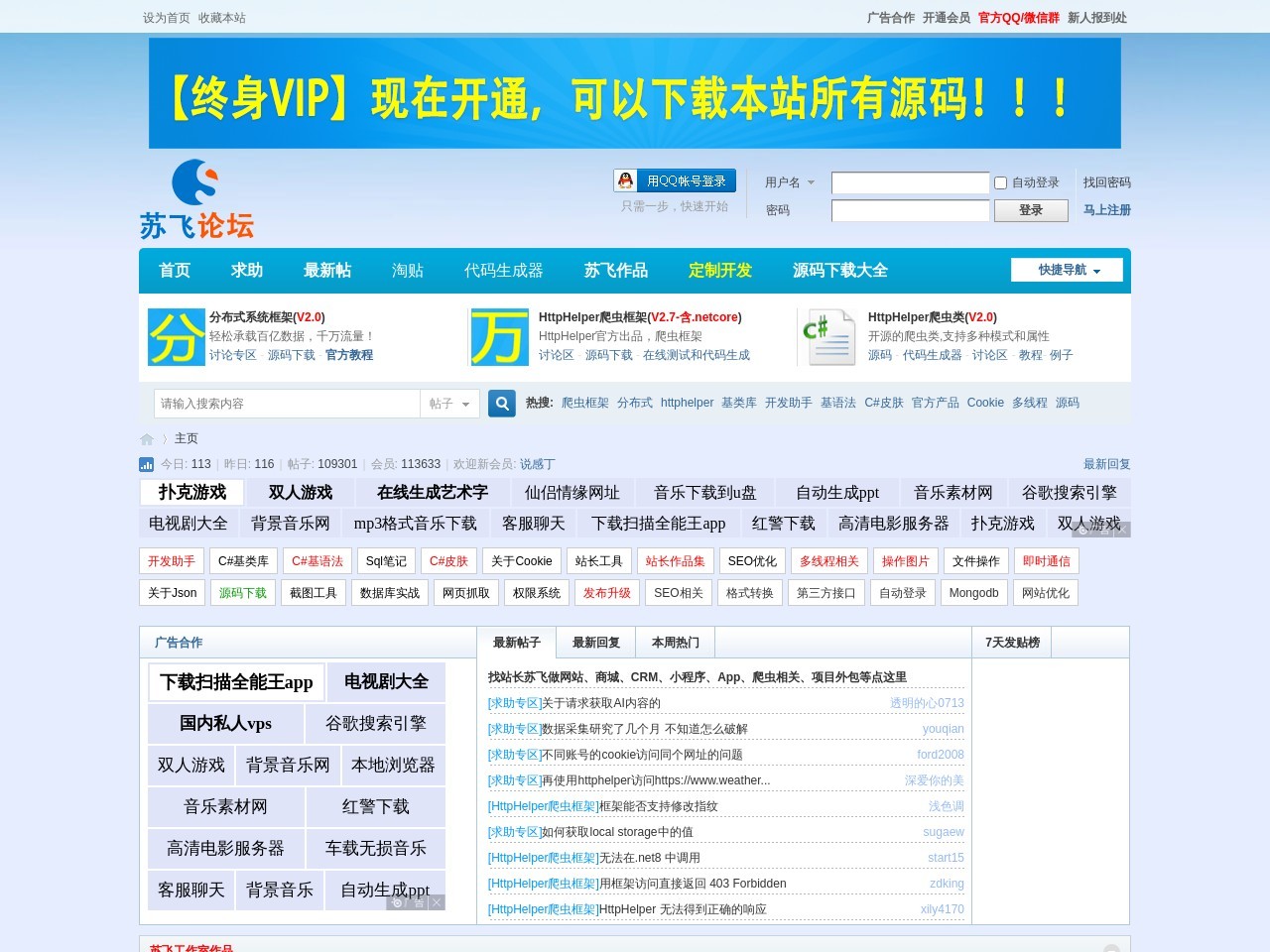
Task: Run the search with the magnifier button
Action: (x=502, y=404)
